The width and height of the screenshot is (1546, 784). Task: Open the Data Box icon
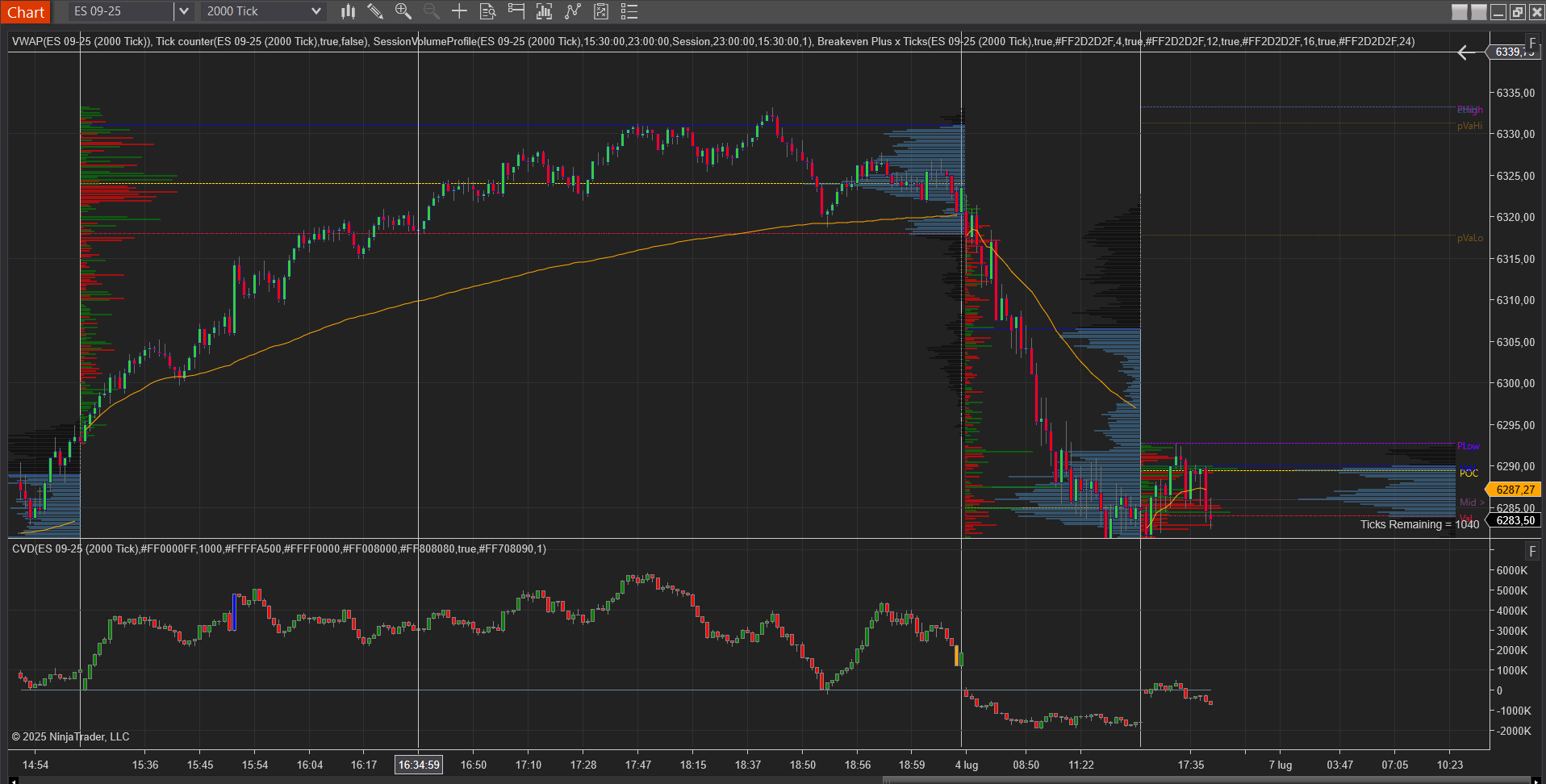[487, 11]
